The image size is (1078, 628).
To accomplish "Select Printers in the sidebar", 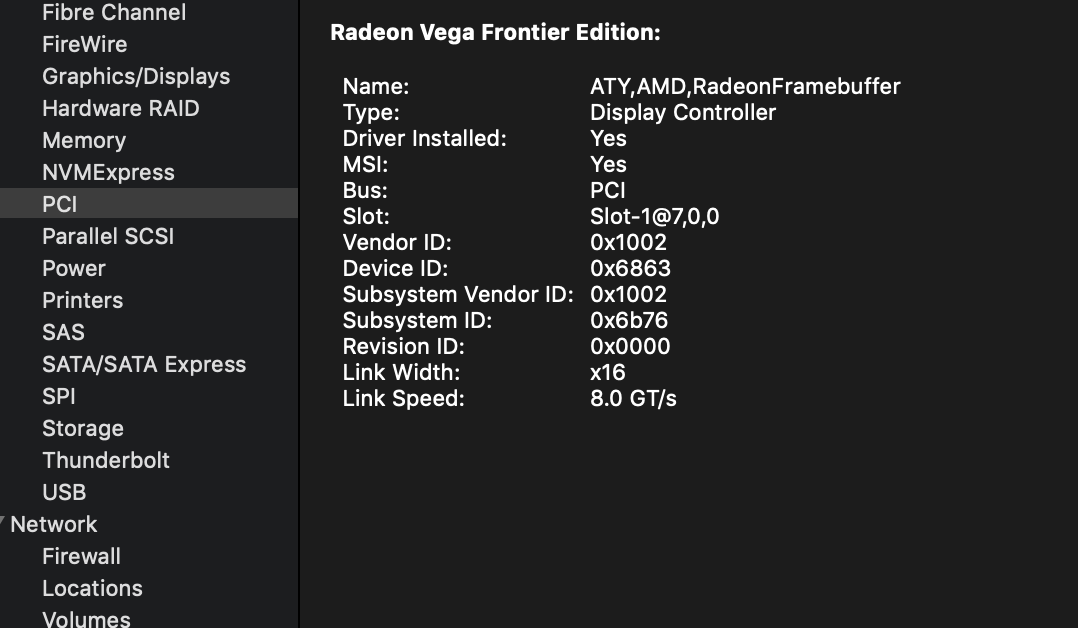I will click(82, 301).
